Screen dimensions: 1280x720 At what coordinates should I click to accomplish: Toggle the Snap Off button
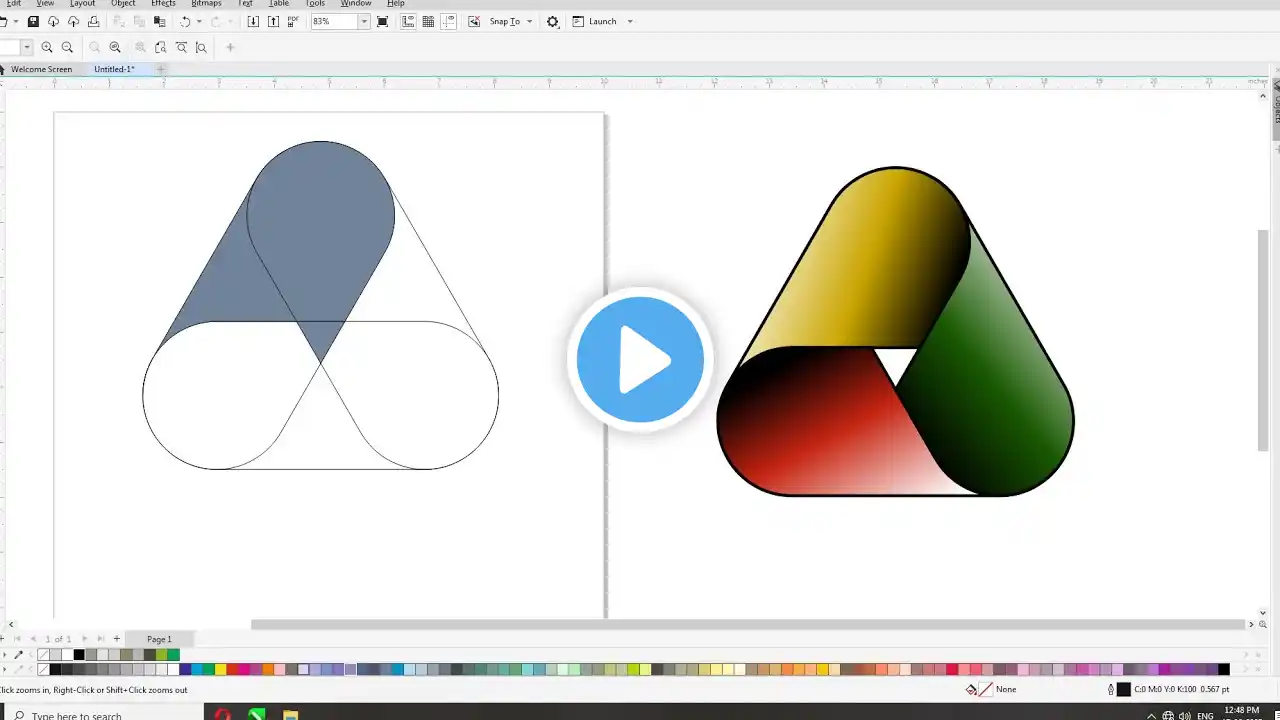(x=474, y=21)
